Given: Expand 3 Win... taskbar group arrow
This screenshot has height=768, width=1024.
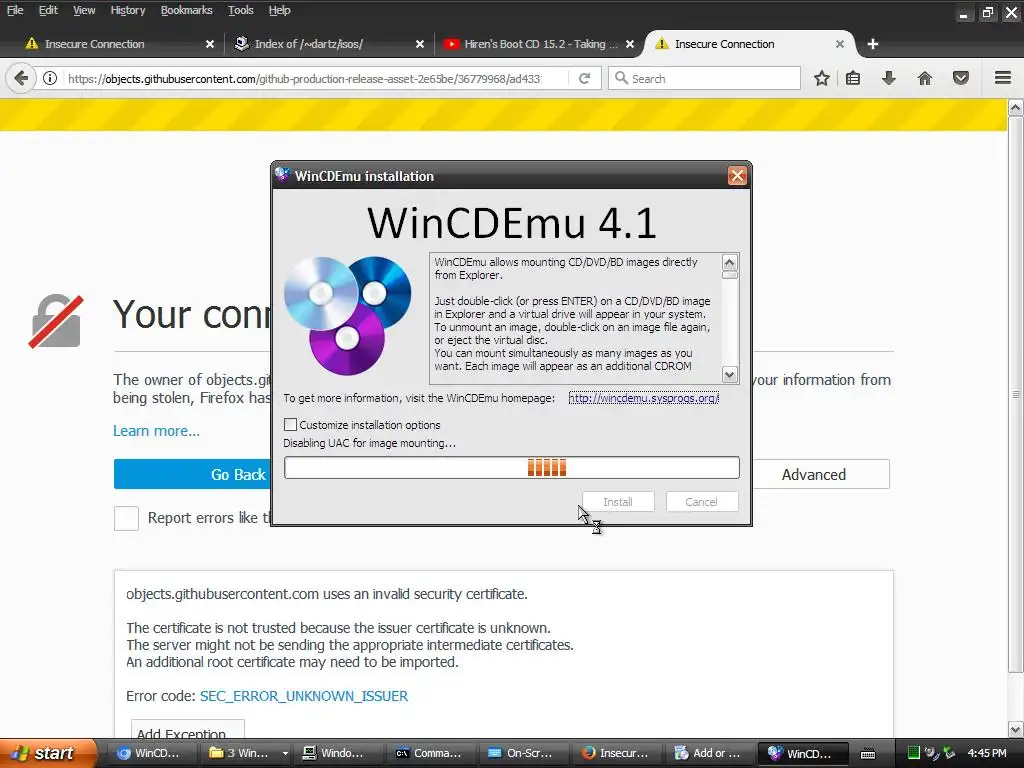Looking at the screenshot, I should tap(285, 753).
